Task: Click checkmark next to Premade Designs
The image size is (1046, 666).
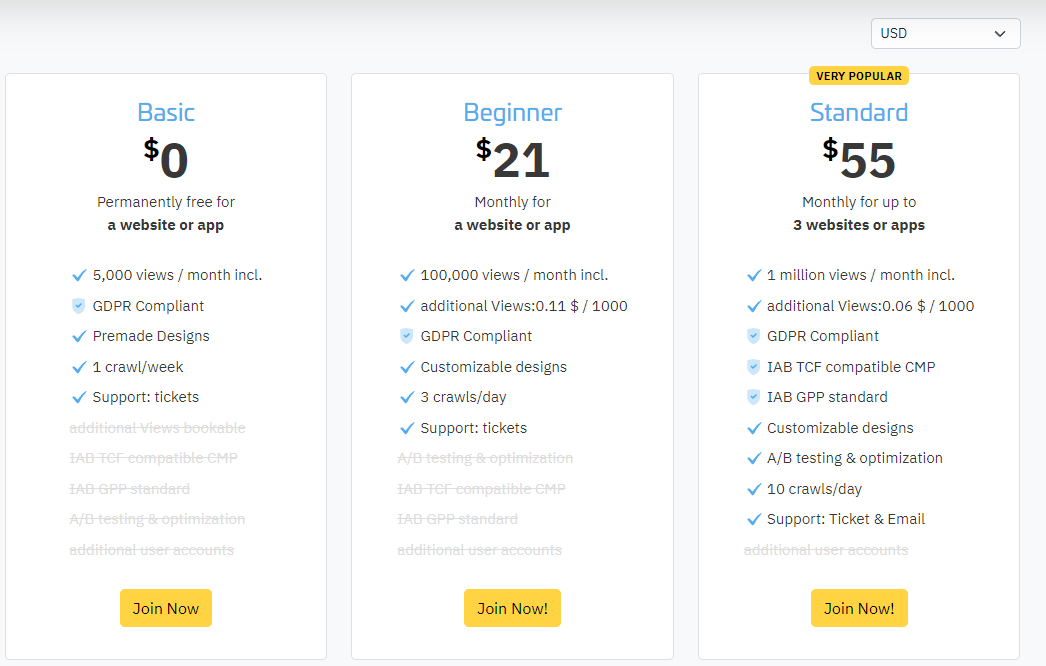Action: pos(79,336)
